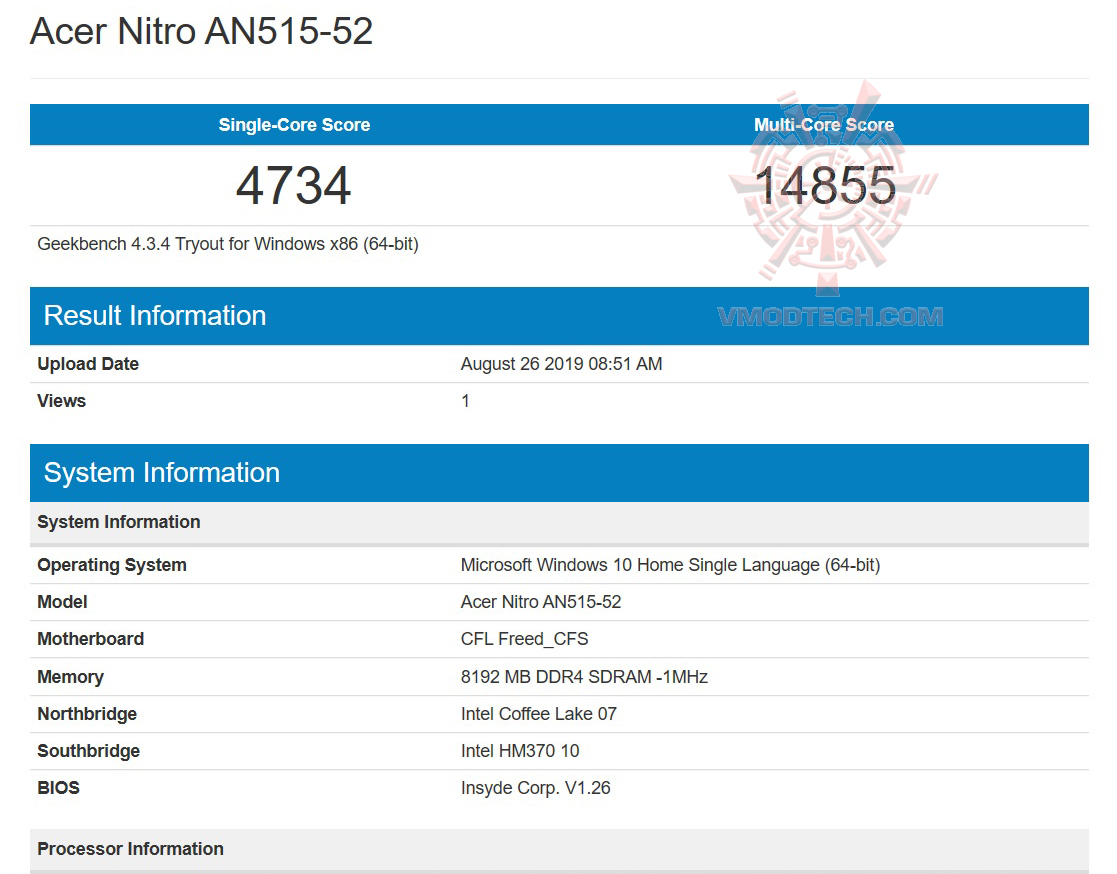Select the Multi-Core Score header

pos(824,125)
